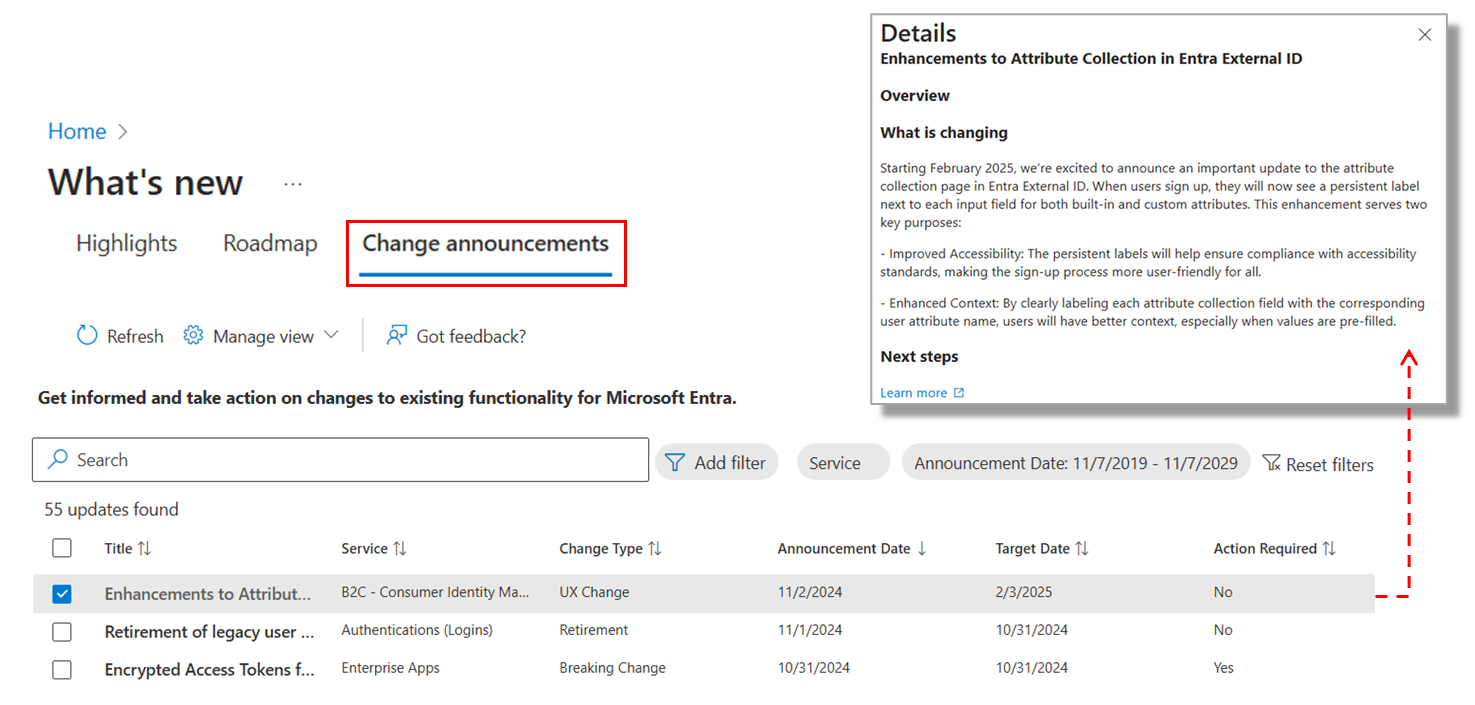This screenshot has width=1475, height=705.
Task: Expand the Manage view dropdown chevron
Action: (333, 335)
